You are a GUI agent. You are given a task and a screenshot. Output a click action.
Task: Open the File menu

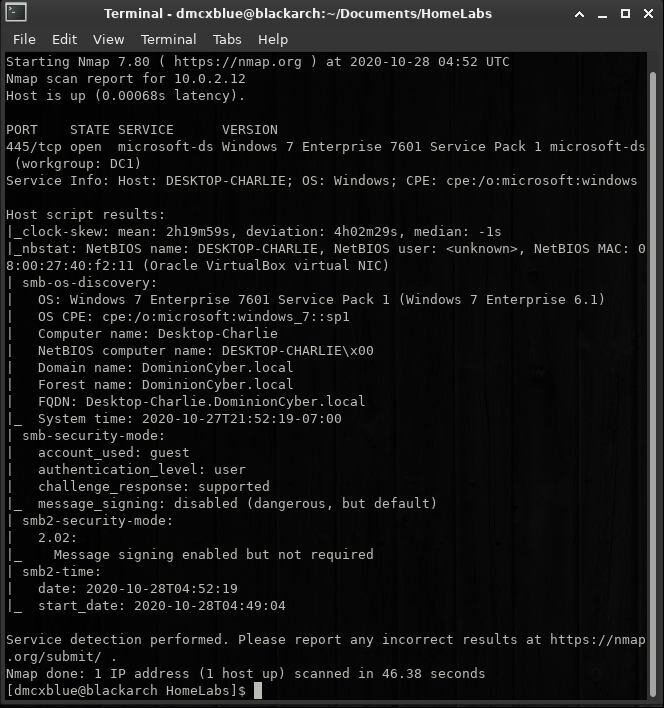coord(24,40)
